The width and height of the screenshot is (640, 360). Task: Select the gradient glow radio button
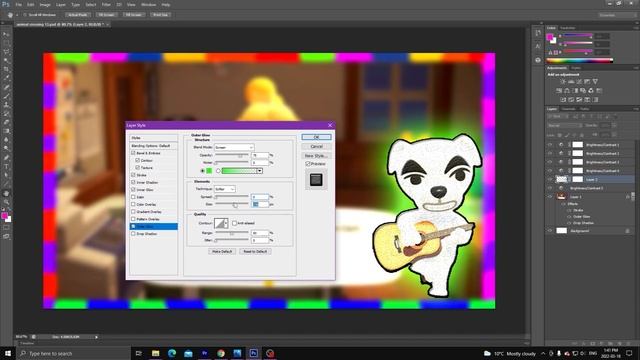tap(218, 171)
